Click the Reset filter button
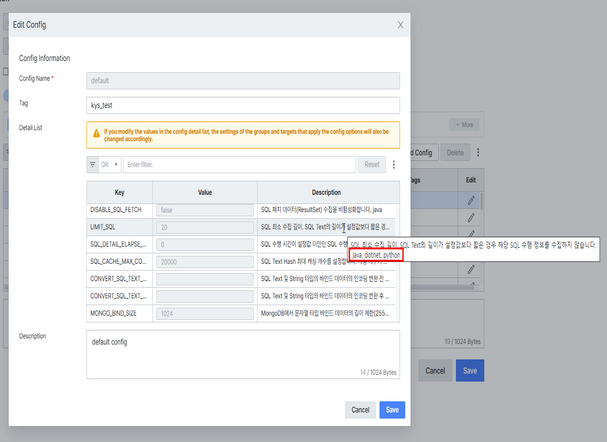607x442 pixels. [372, 164]
